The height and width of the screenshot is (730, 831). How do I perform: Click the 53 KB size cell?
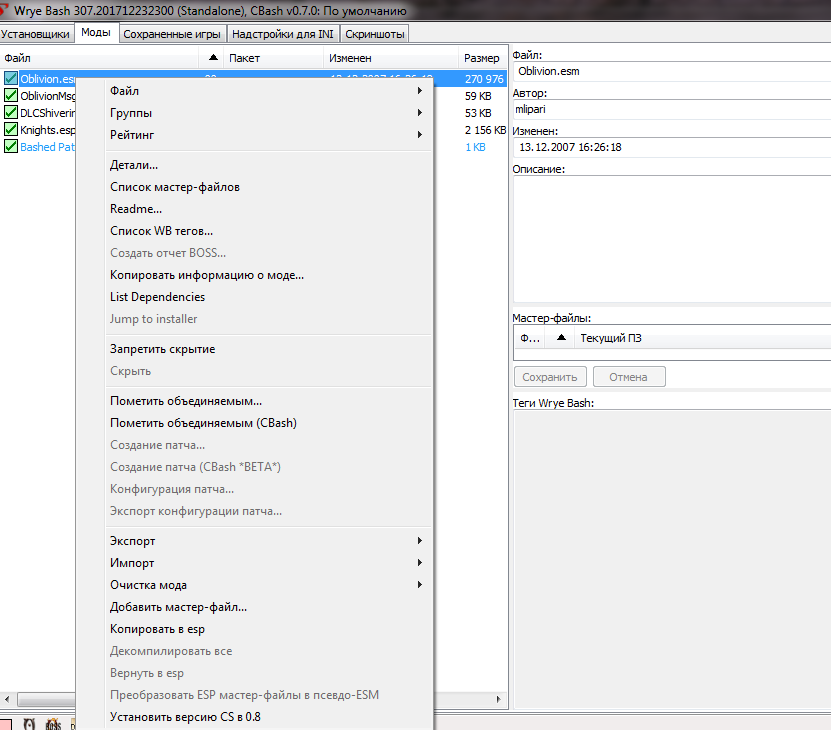coord(479,113)
